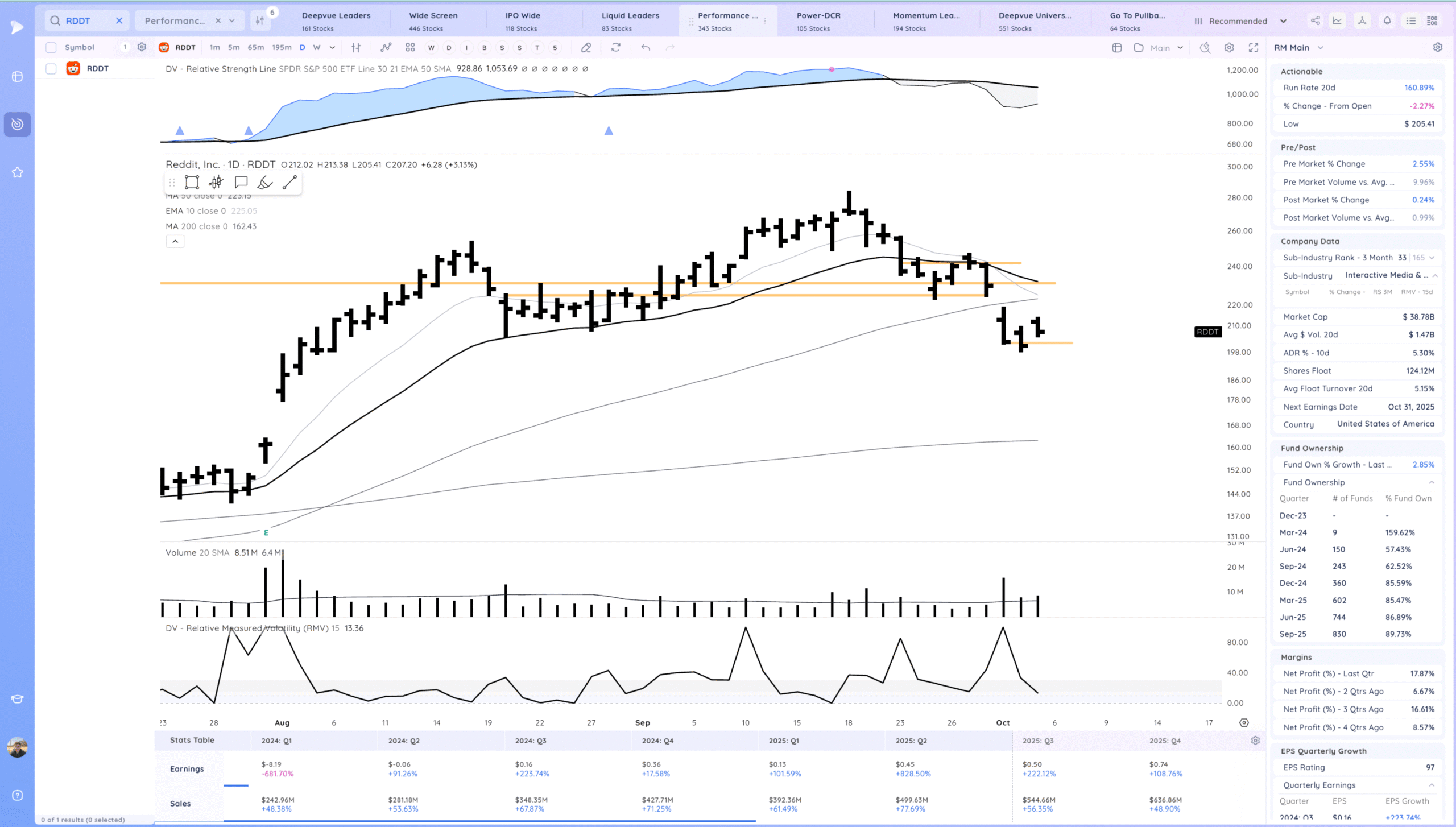Image resolution: width=1456 pixels, height=827 pixels.
Task: Click the Sales row in Stats Table
Action: click(x=180, y=803)
